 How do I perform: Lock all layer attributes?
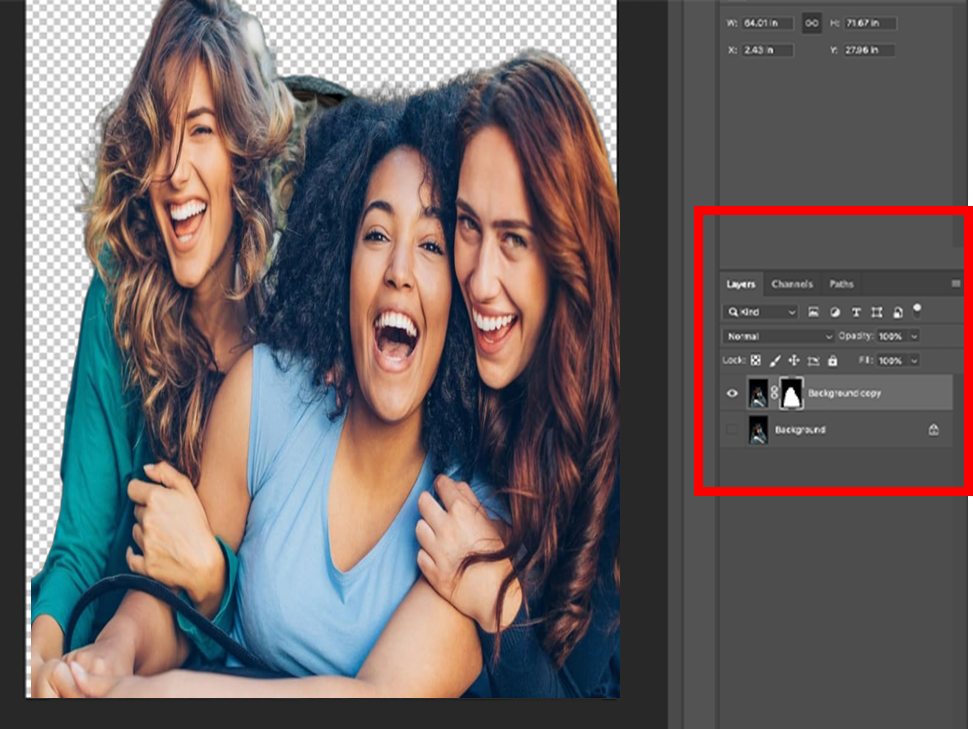coord(833,360)
